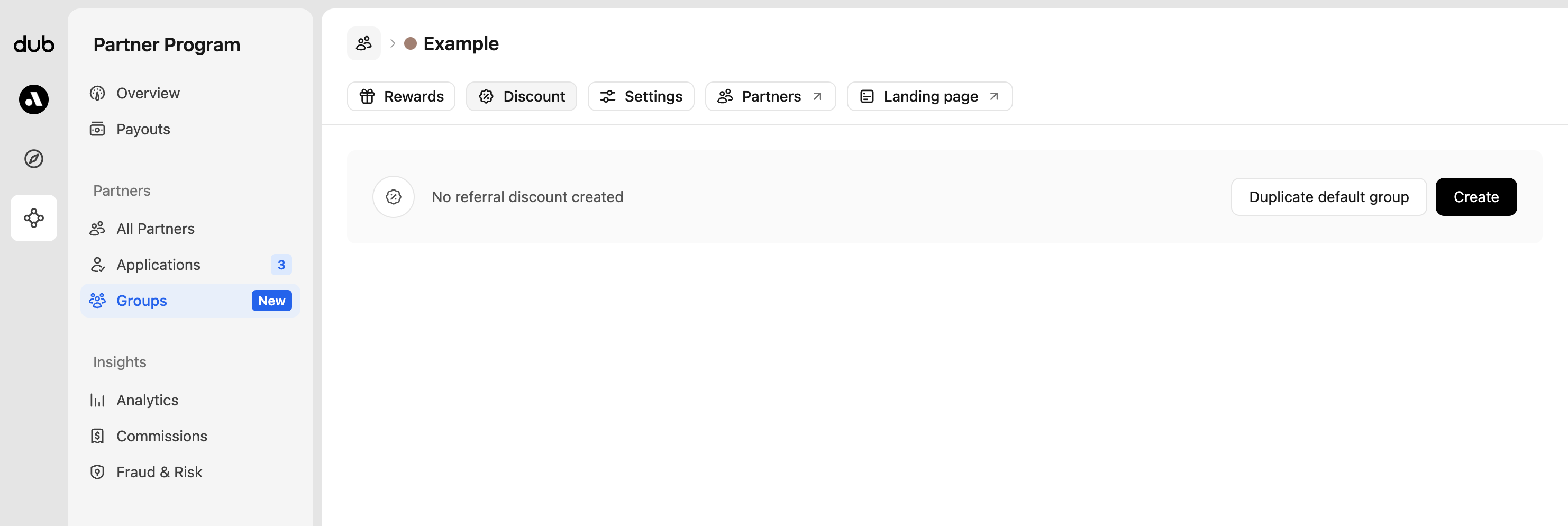Click the Applications count badge 3

(281, 264)
